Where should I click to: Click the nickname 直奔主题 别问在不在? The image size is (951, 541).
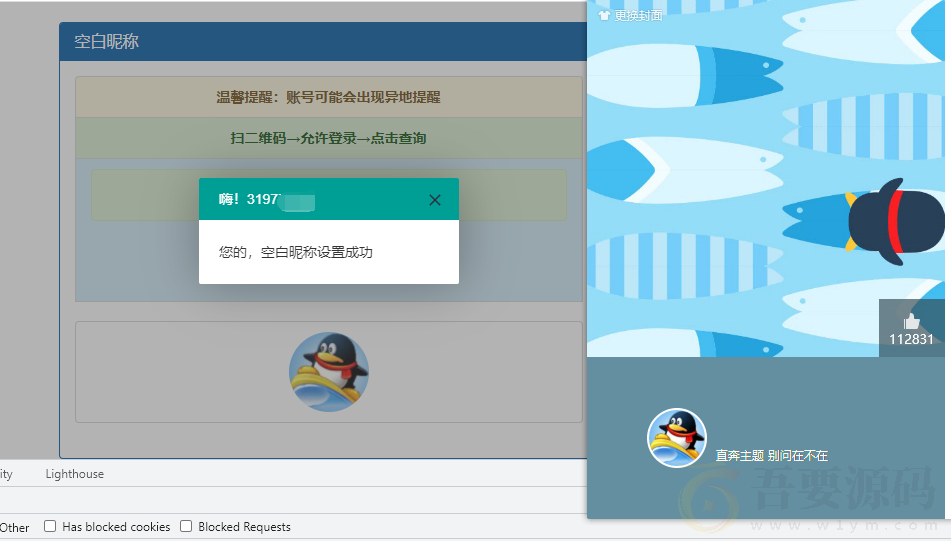tap(771, 455)
